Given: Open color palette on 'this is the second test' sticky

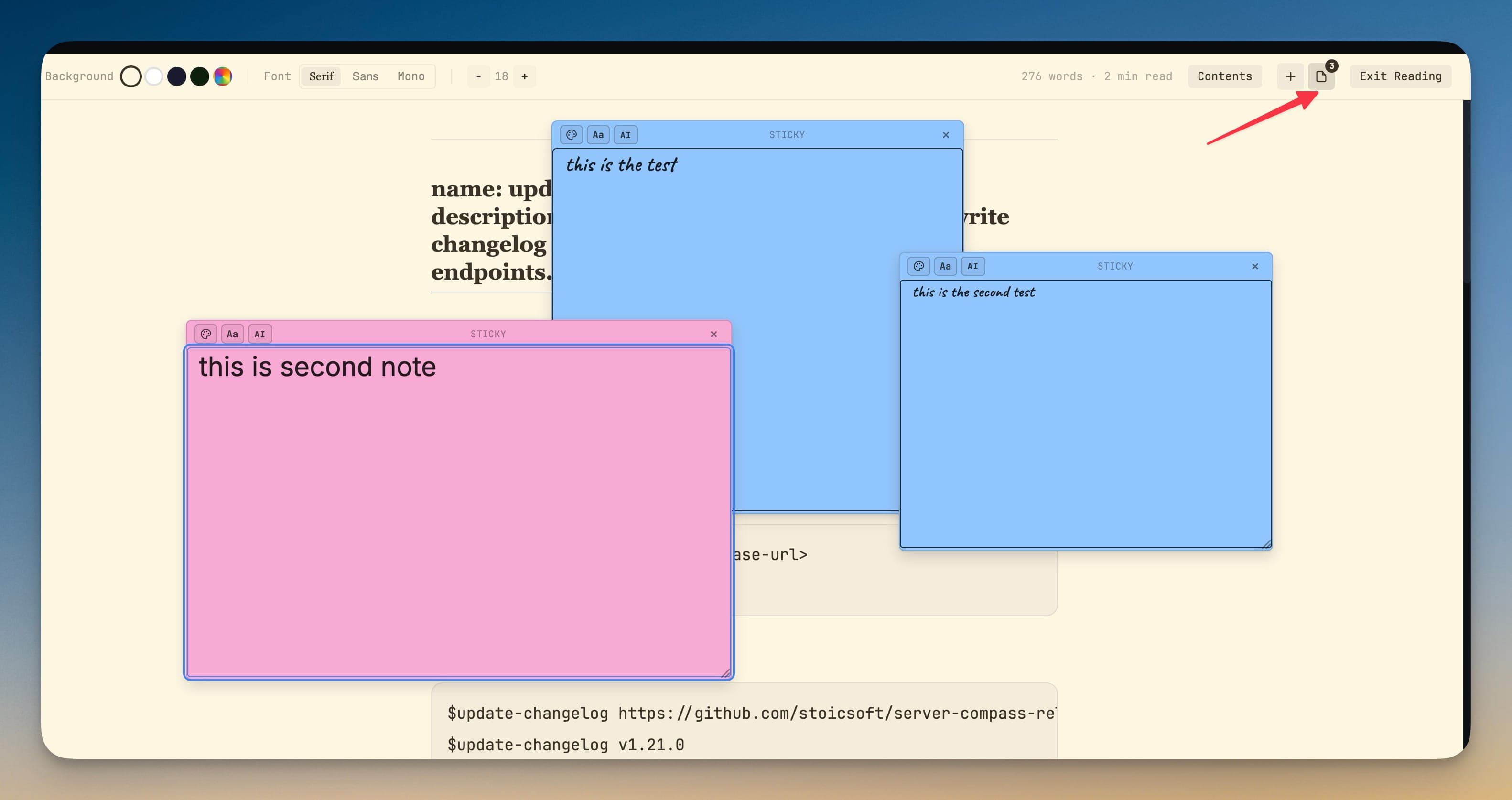Looking at the screenshot, I should [918, 266].
